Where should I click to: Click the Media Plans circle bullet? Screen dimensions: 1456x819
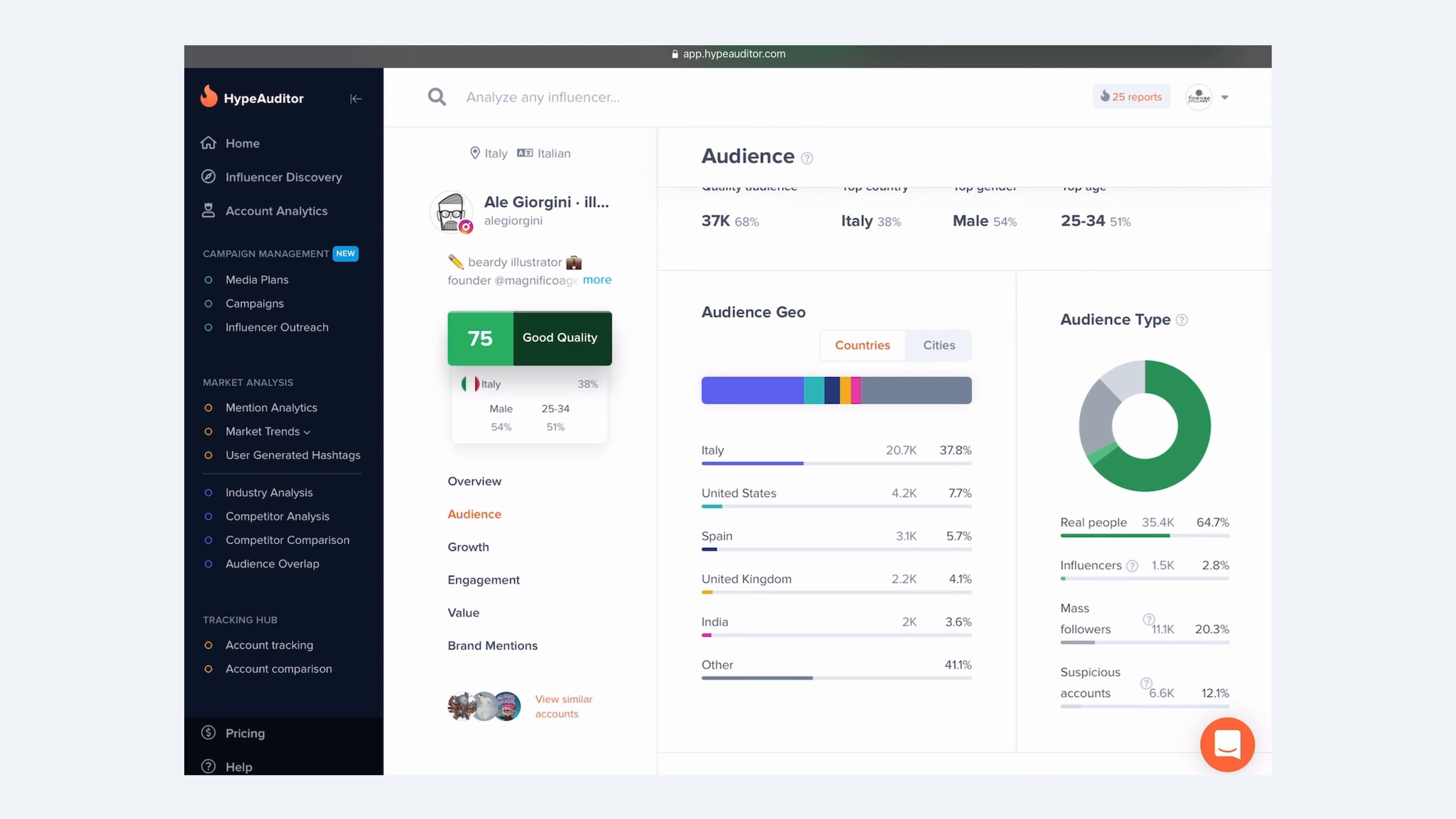click(x=208, y=280)
